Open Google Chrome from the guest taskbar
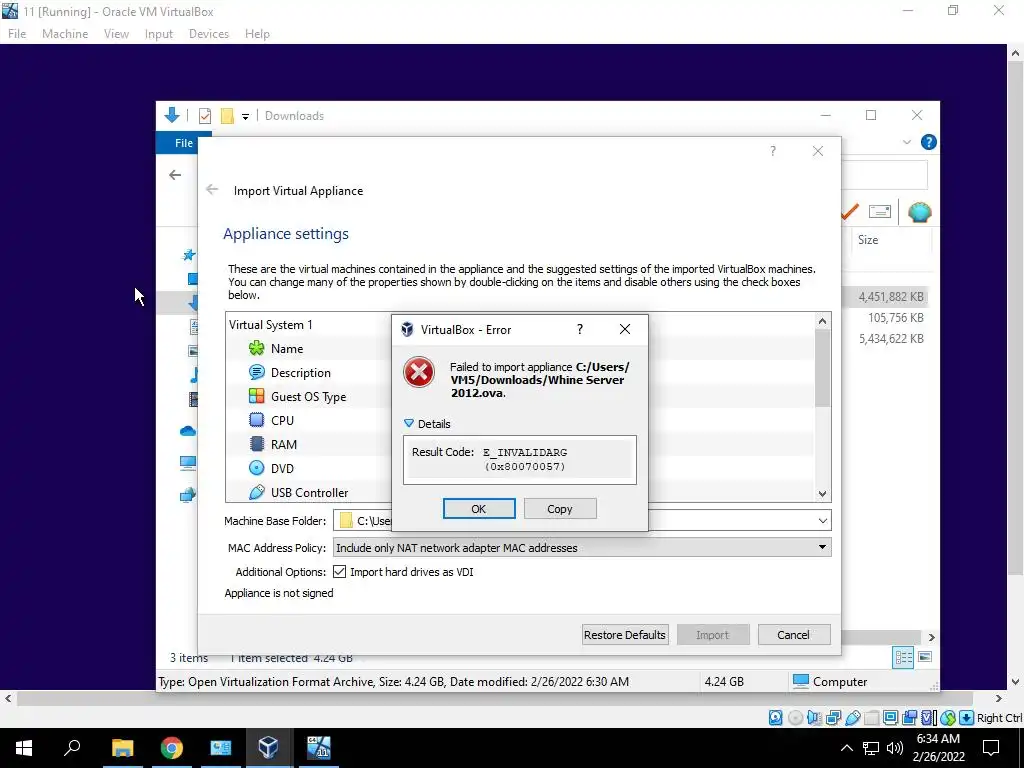This screenshot has width=1024, height=768. (171, 748)
